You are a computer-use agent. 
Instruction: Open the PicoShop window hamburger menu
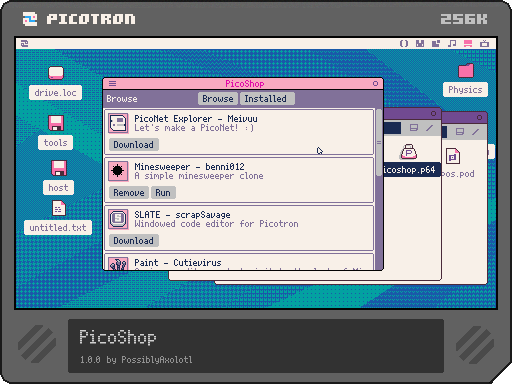point(113,83)
